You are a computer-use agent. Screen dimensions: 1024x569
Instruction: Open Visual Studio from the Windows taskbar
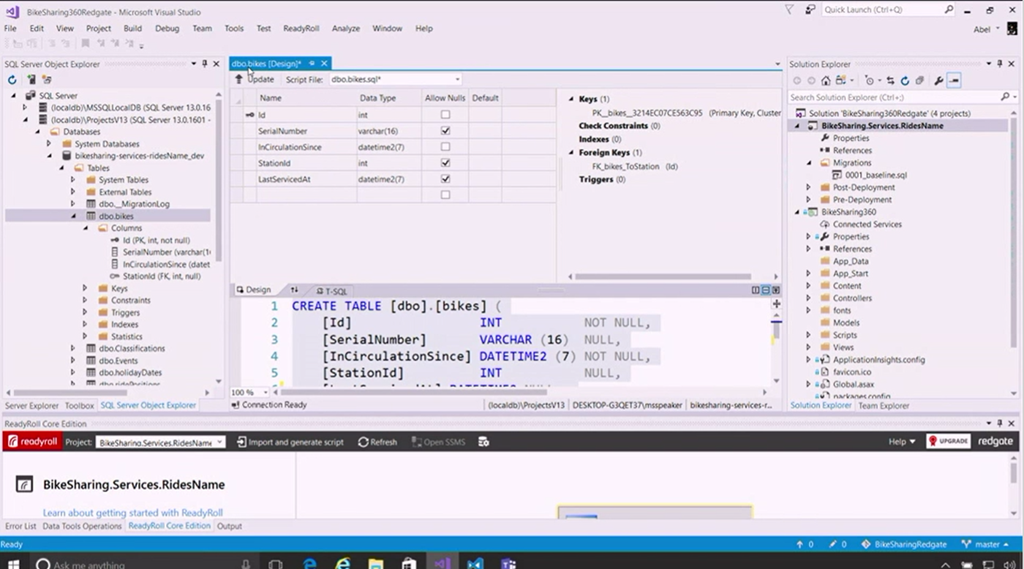click(x=441, y=563)
